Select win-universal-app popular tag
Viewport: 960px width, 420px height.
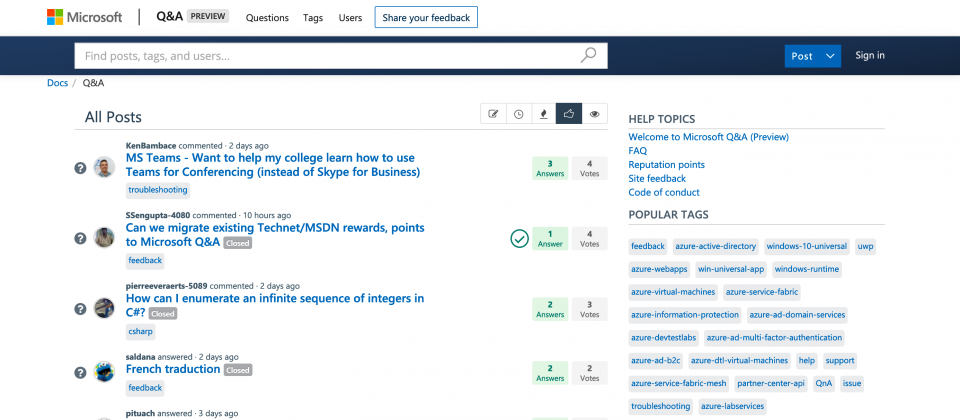tap(731, 269)
